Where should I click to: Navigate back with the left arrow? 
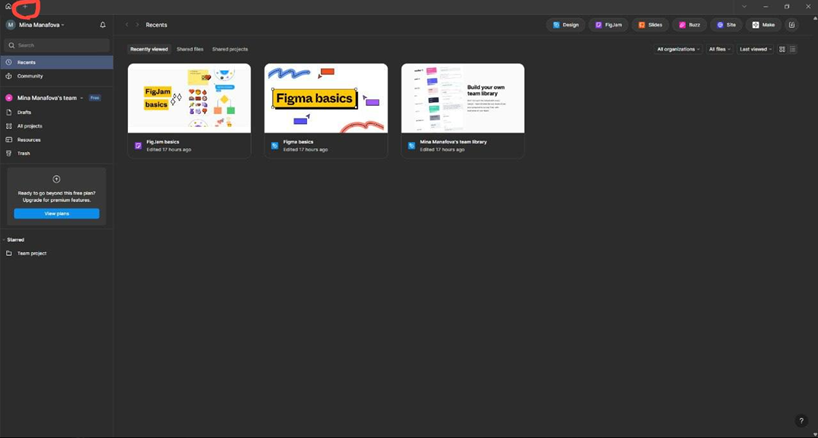[x=127, y=25]
